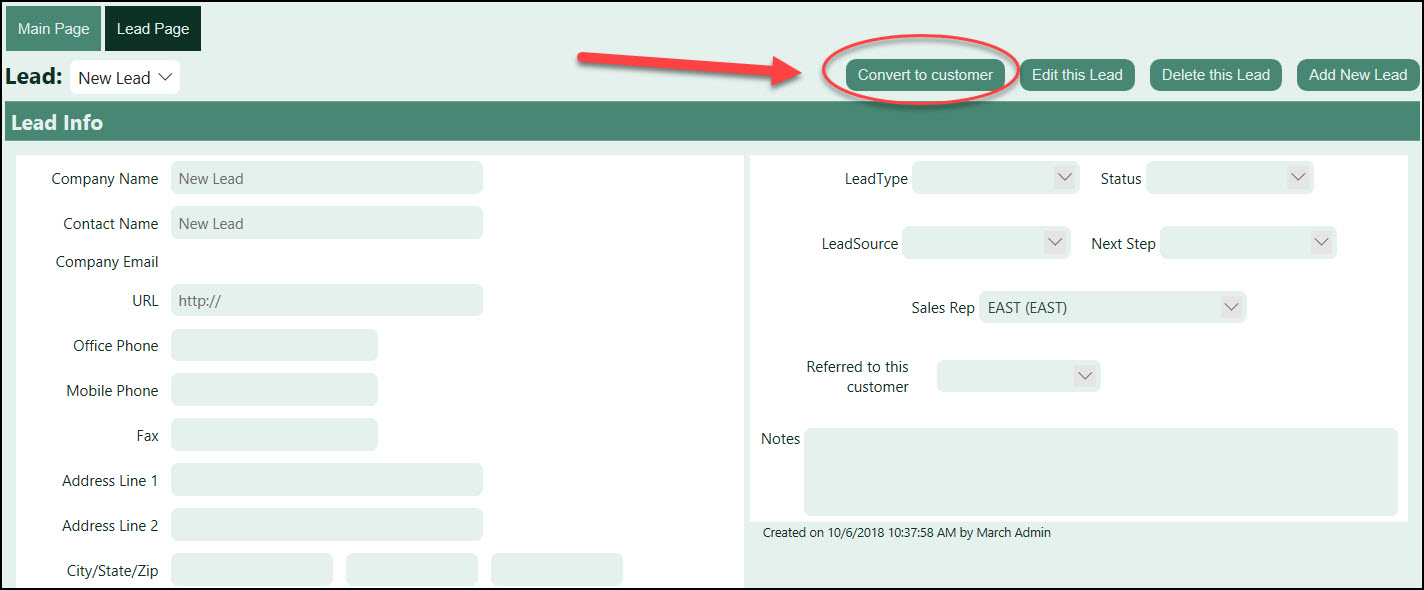The width and height of the screenshot is (1424, 590).
Task: Open the Status dropdown
Action: tap(1229, 178)
